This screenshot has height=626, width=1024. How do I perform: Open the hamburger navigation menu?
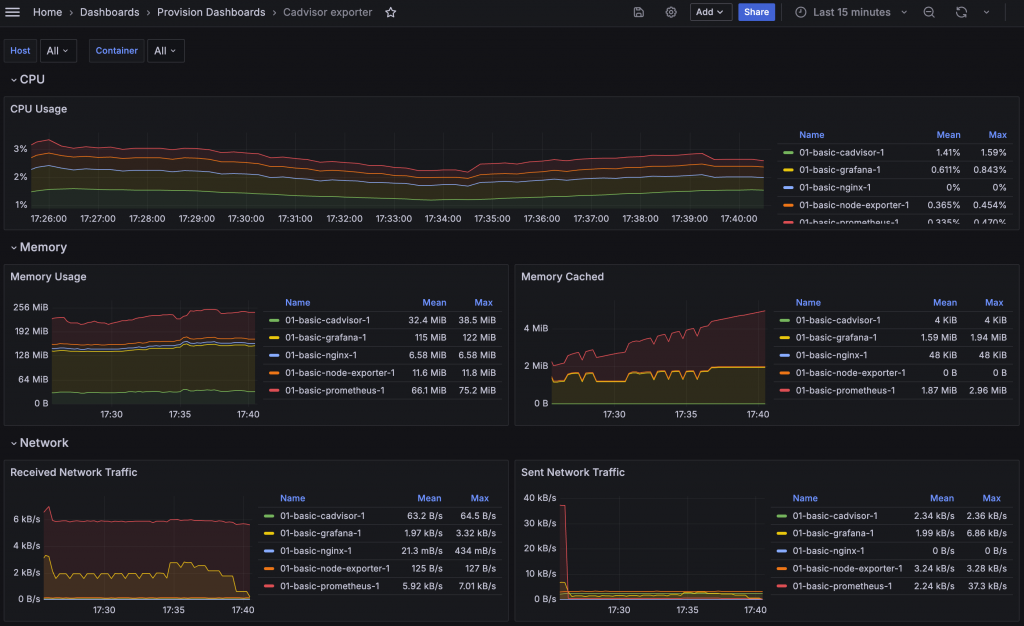click(x=12, y=12)
